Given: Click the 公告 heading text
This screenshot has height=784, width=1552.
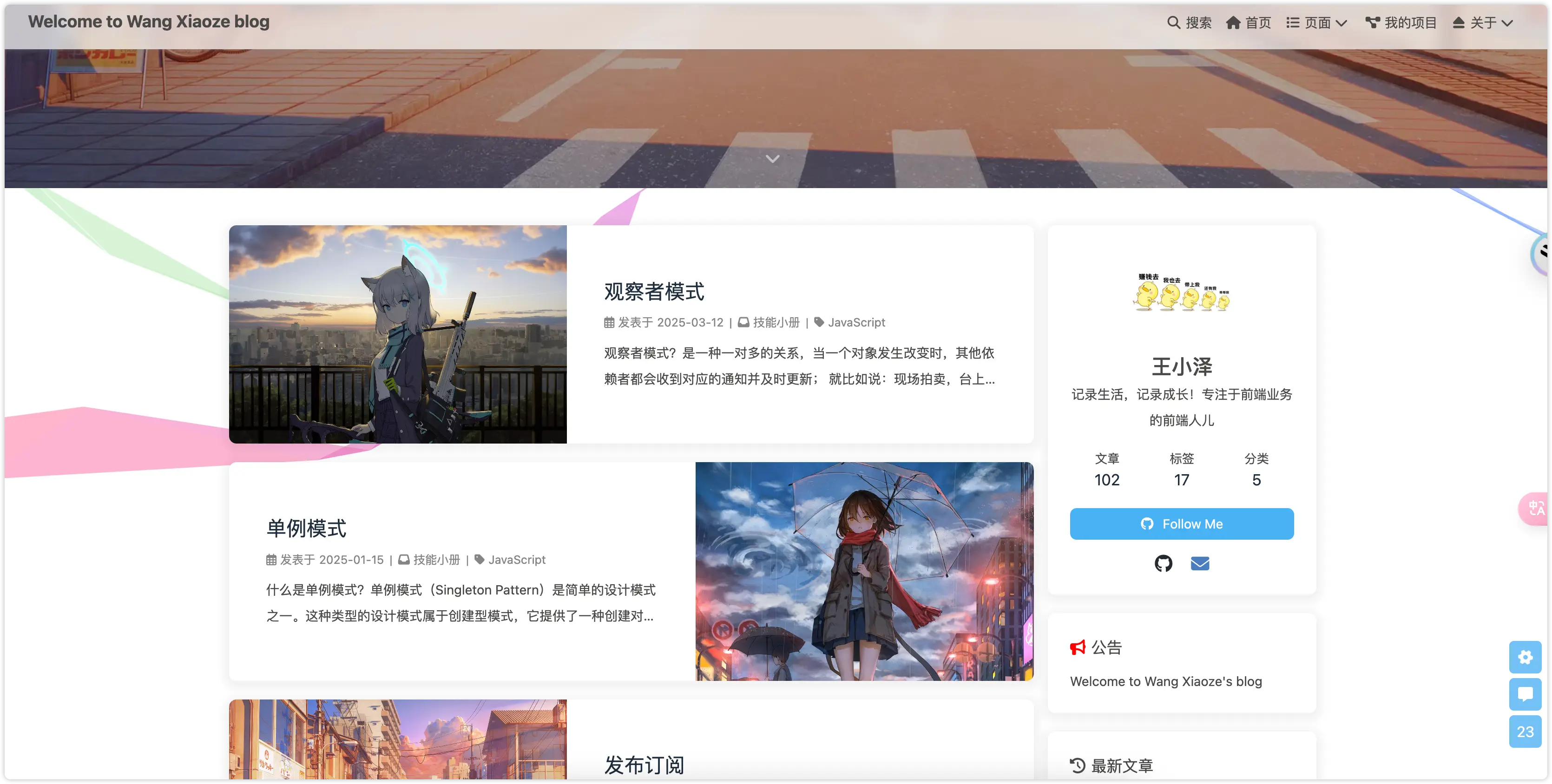Looking at the screenshot, I should 1107,647.
